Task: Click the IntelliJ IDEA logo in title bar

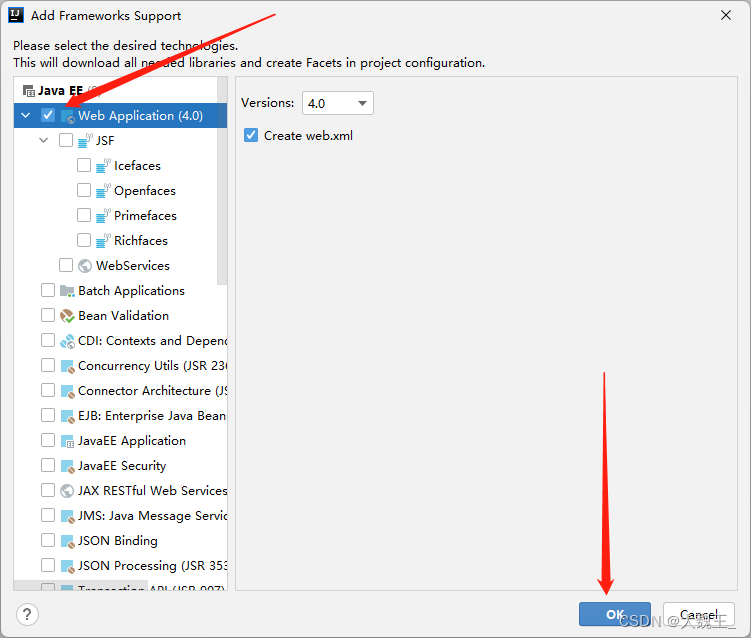Action: pyautogui.click(x=16, y=15)
